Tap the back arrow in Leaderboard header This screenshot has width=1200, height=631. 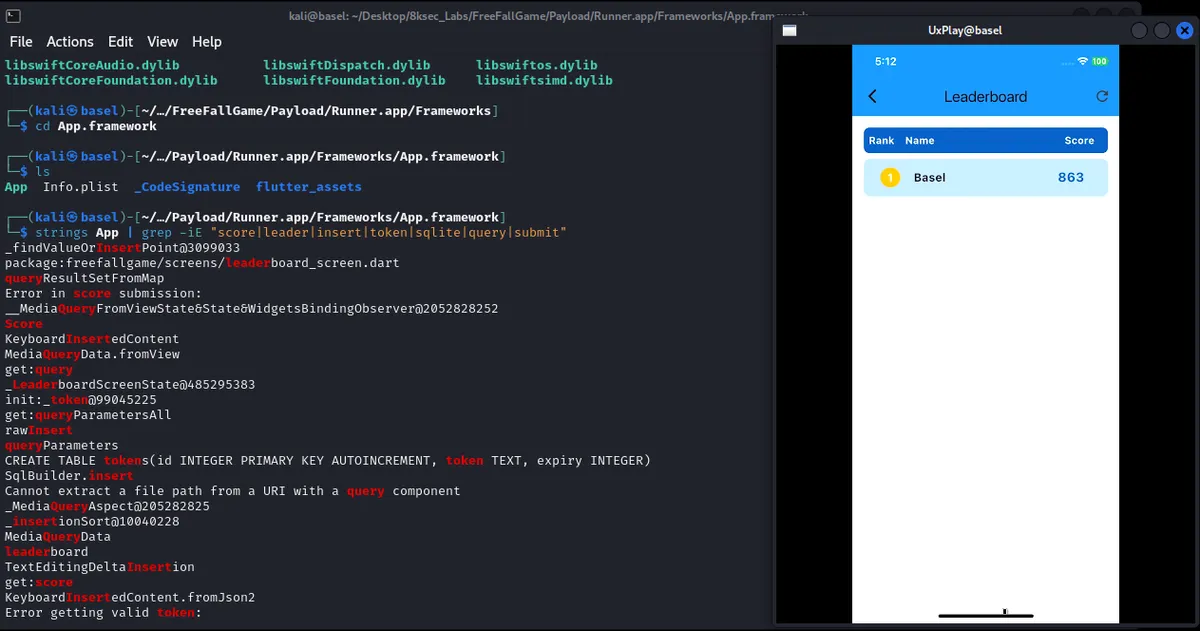click(872, 97)
